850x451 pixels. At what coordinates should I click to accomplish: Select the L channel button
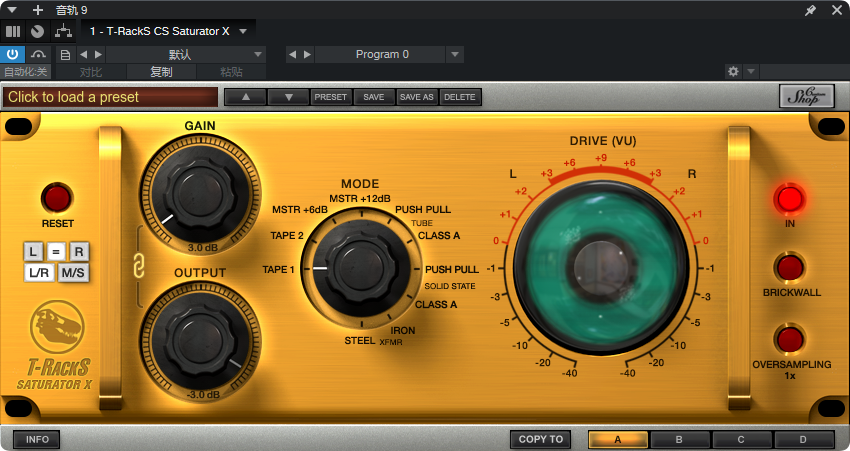pos(33,252)
